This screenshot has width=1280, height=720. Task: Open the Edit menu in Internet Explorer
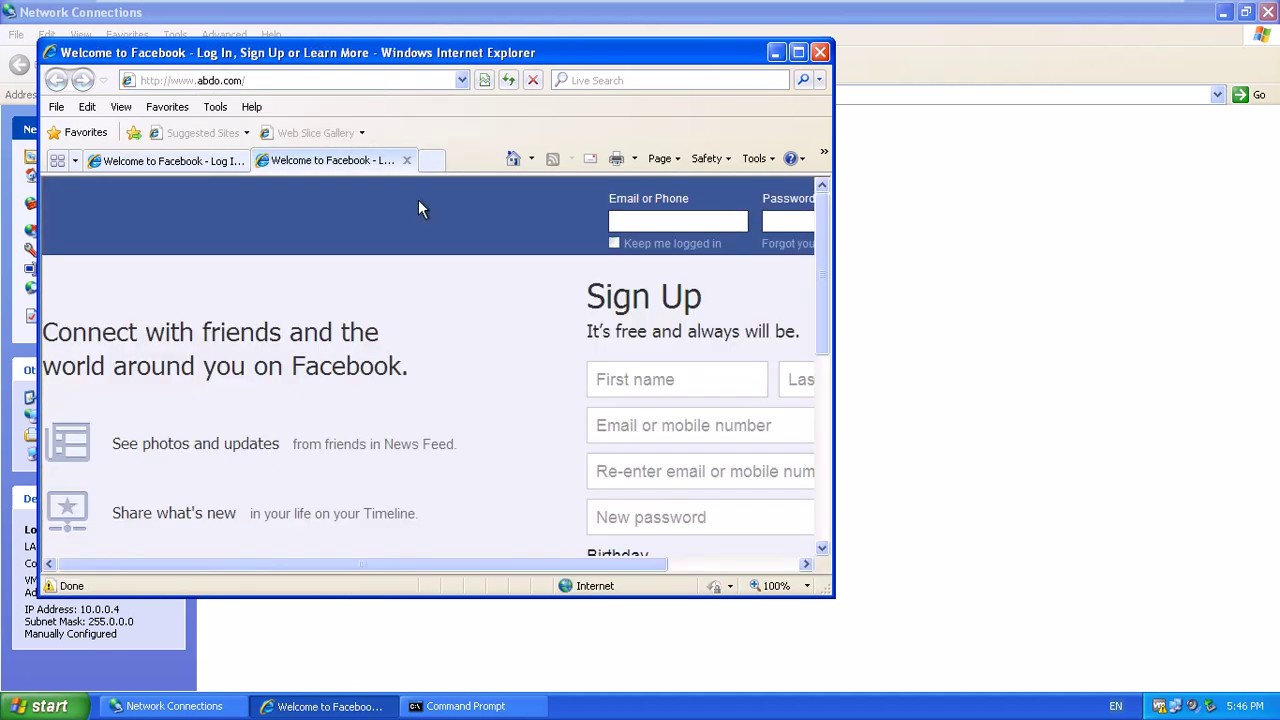(x=87, y=107)
